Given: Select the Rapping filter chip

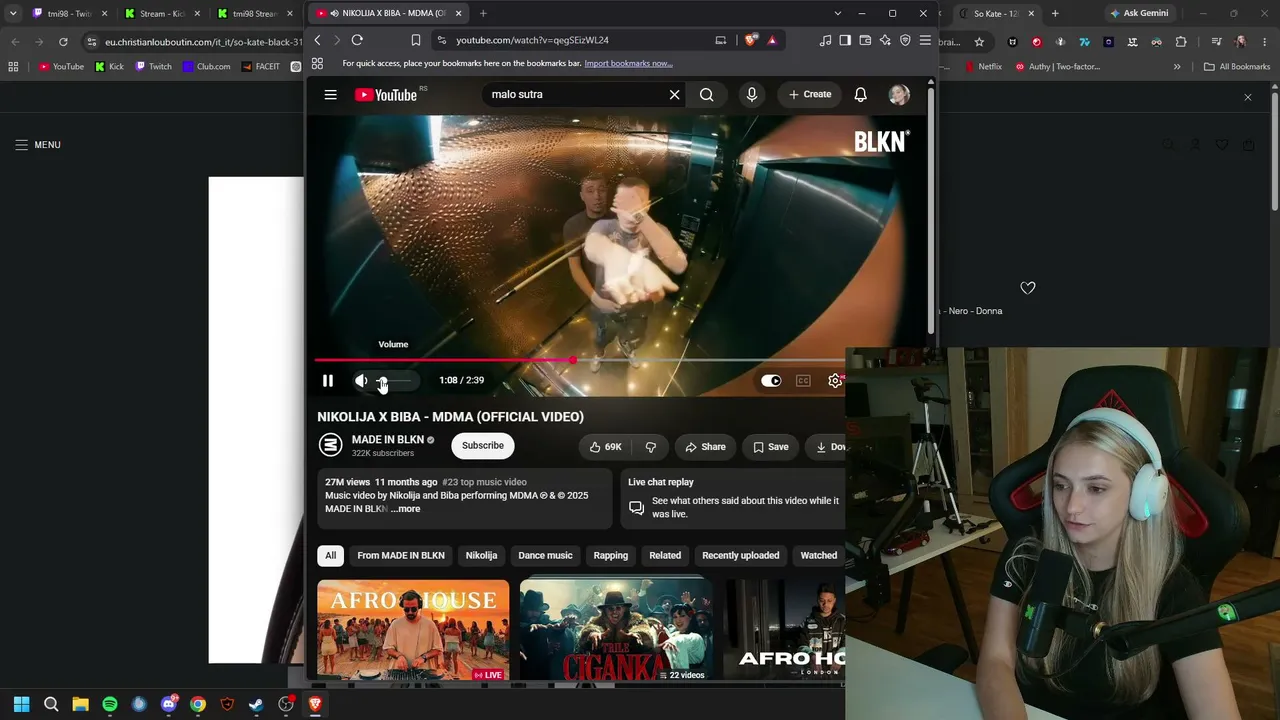Looking at the screenshot, I should pyautogui.click(x=610, y=556).
